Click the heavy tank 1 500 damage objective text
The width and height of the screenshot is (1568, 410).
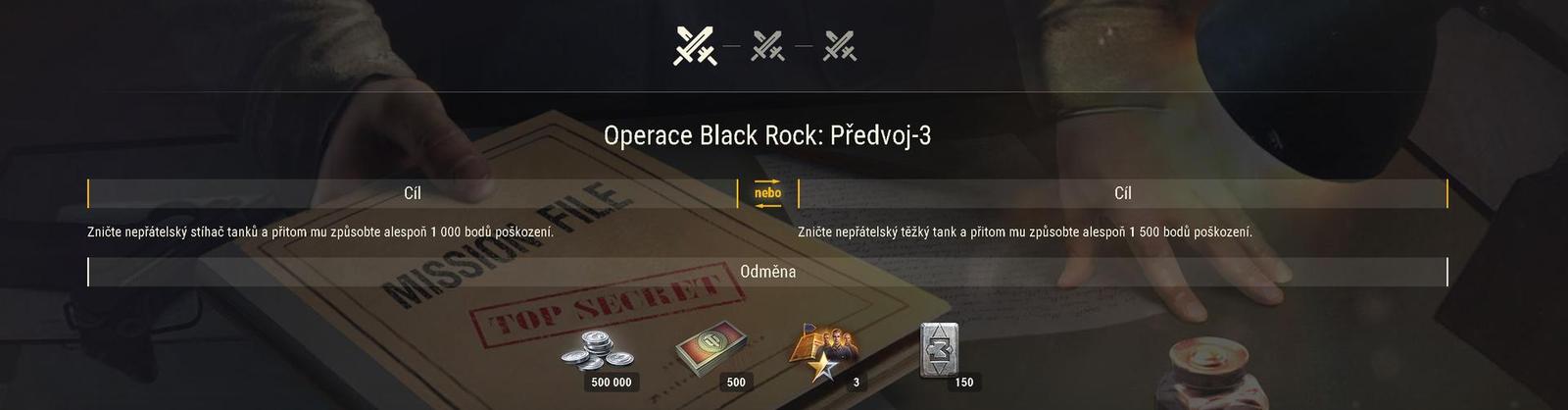(x=1025, y=232)
